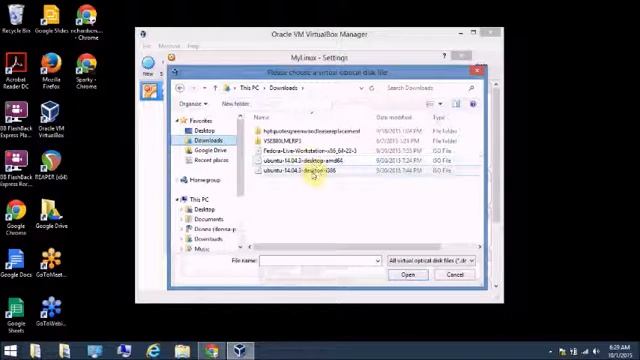Launch the GoToWebinar desktop shortcut
640x360 pixels.
(51, 311)
